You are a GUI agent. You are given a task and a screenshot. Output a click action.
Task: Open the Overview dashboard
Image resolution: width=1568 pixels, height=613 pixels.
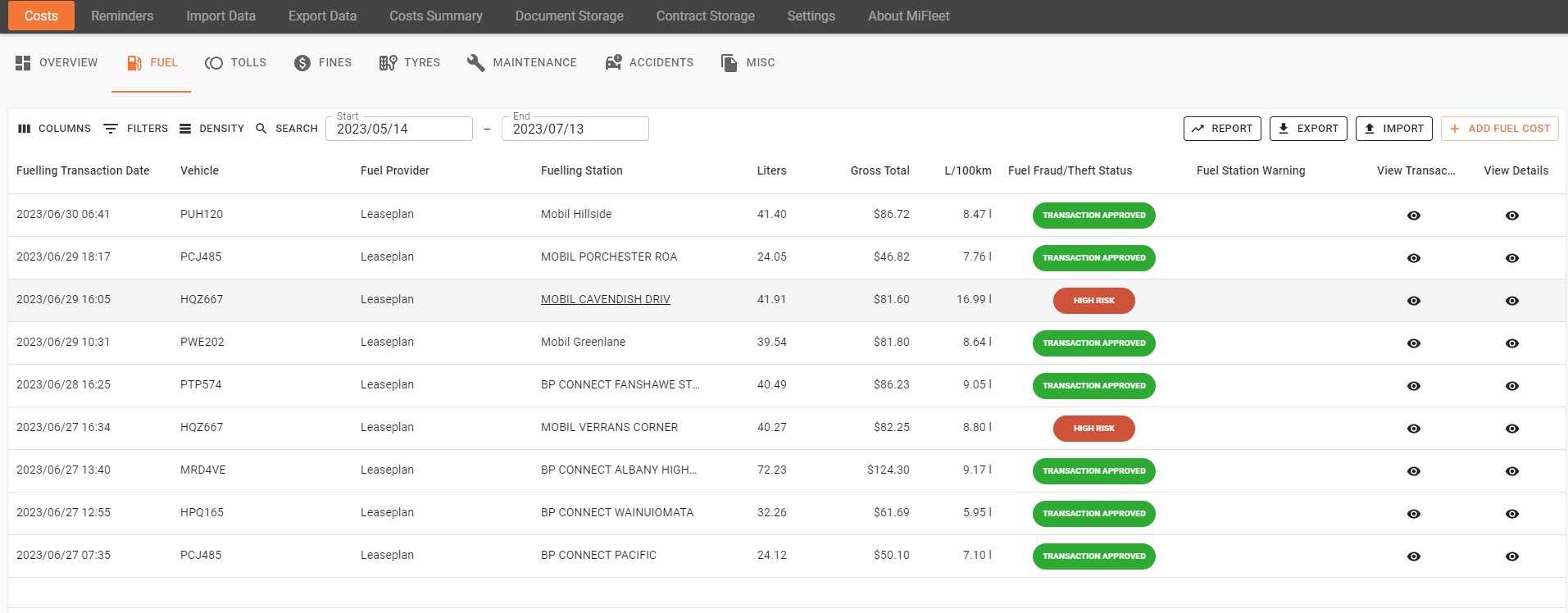(57, 63)
